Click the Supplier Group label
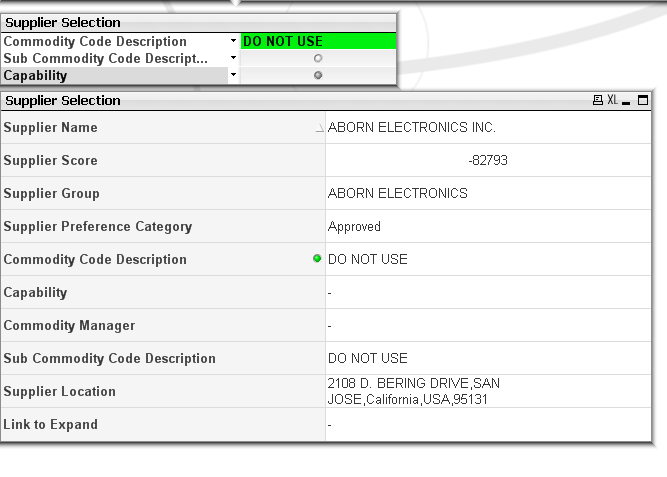Screen dimensions: 667x477 pyautogui.click(x=52, y=194)
